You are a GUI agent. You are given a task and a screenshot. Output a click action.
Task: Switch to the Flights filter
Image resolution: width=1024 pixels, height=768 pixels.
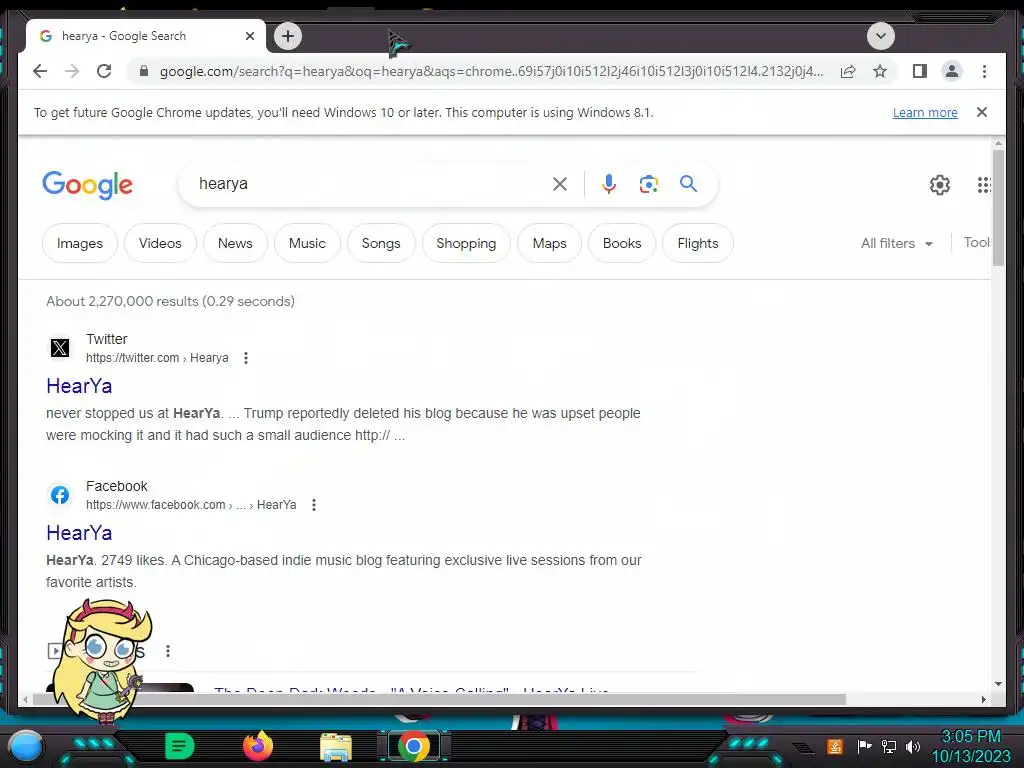(697, 243)
